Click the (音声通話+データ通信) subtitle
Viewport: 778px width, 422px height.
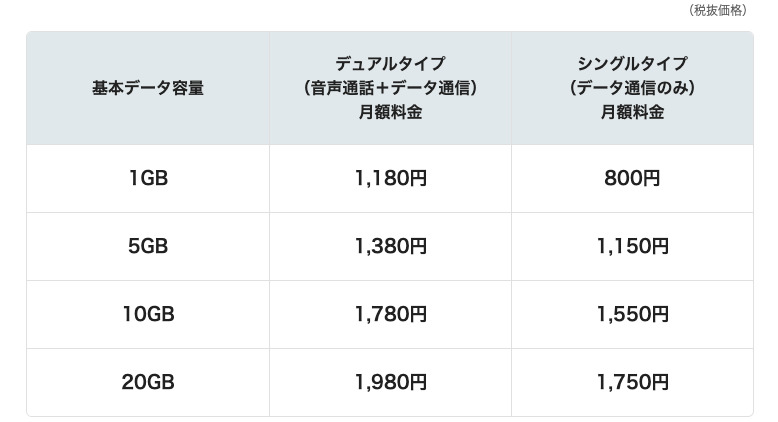[390, 88]
